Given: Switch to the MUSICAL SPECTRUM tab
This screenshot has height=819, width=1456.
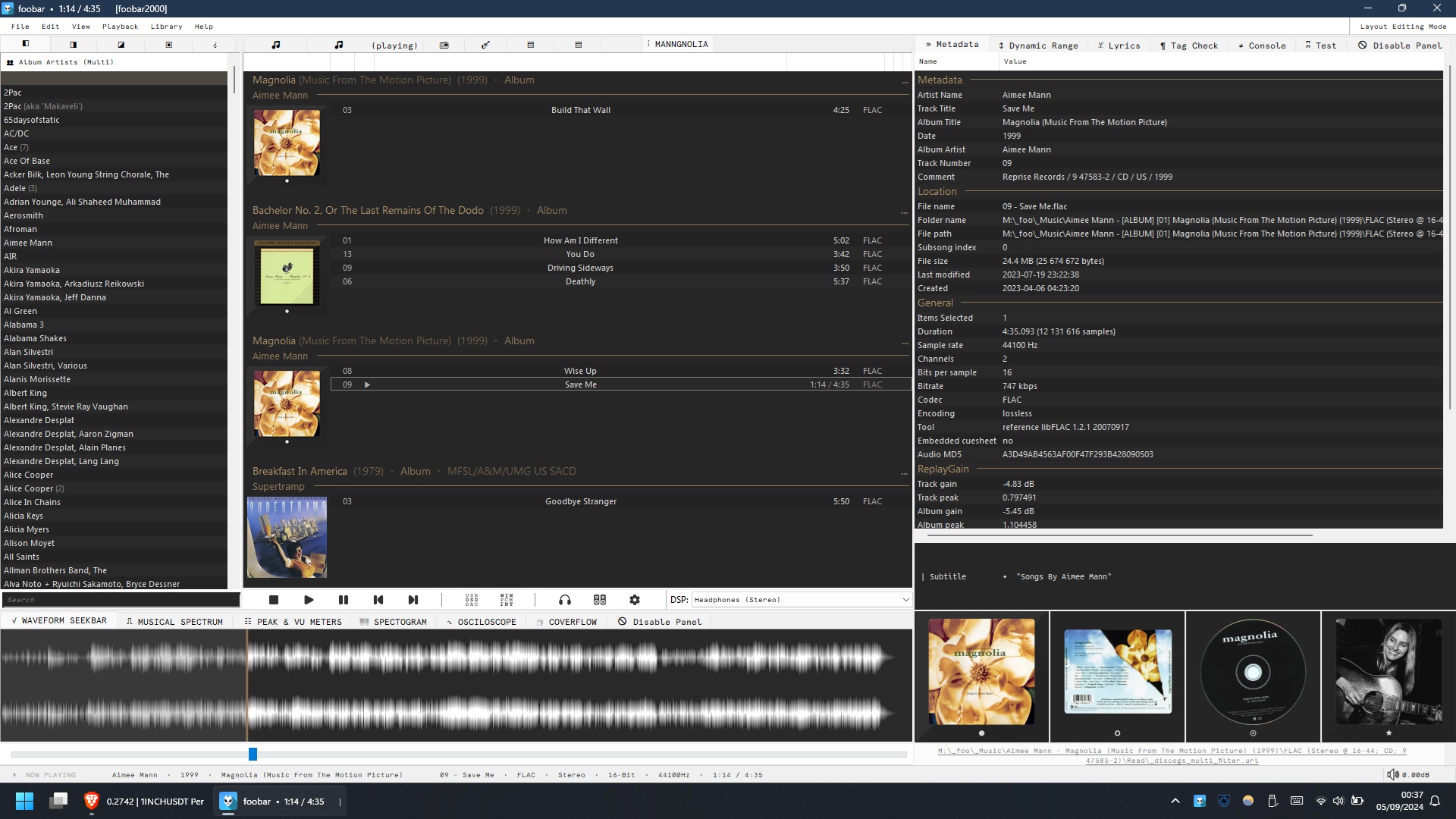Looking at the screenshot, I should pos(174,622).
